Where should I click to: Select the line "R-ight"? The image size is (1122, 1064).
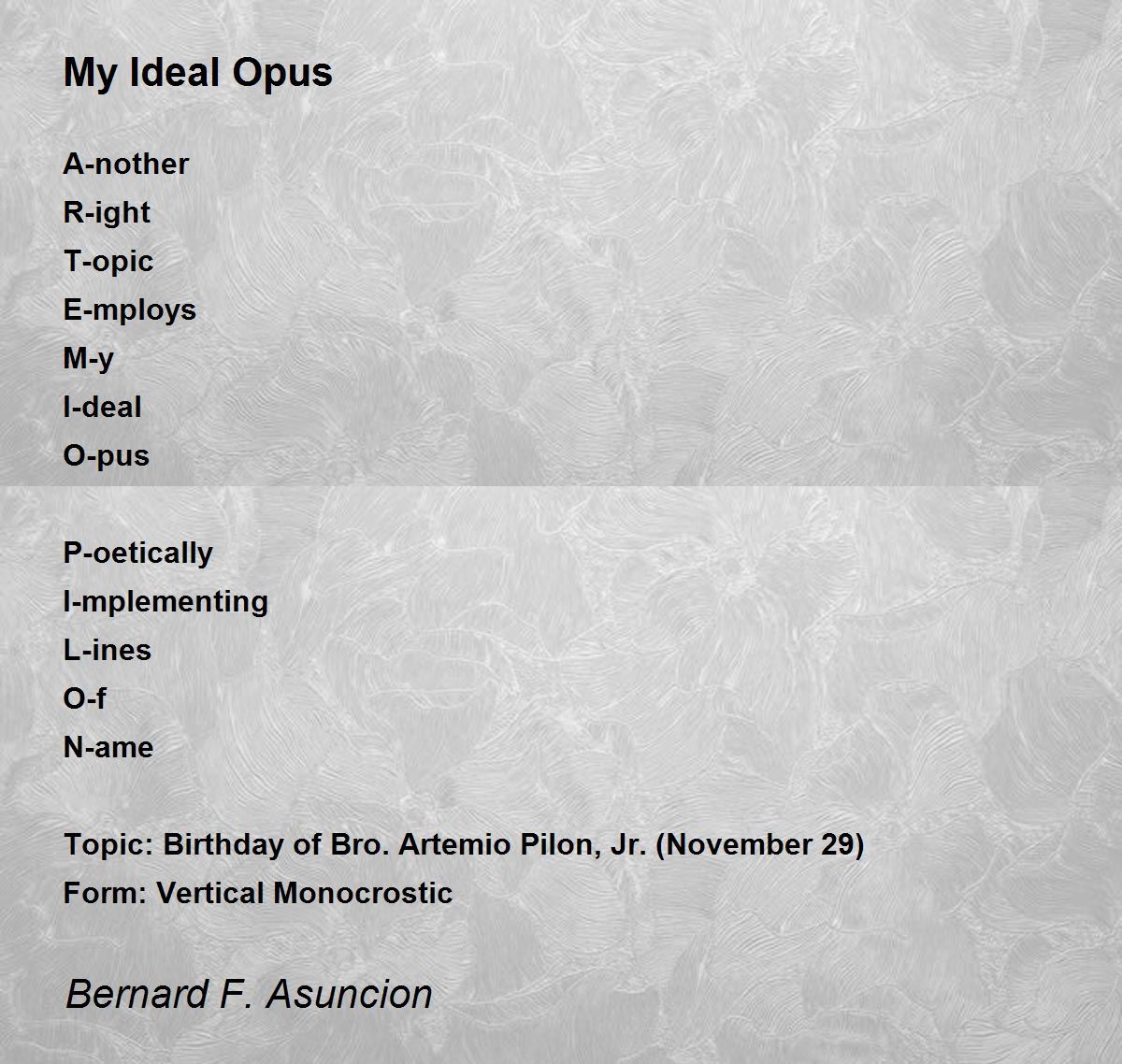(107, 213)
